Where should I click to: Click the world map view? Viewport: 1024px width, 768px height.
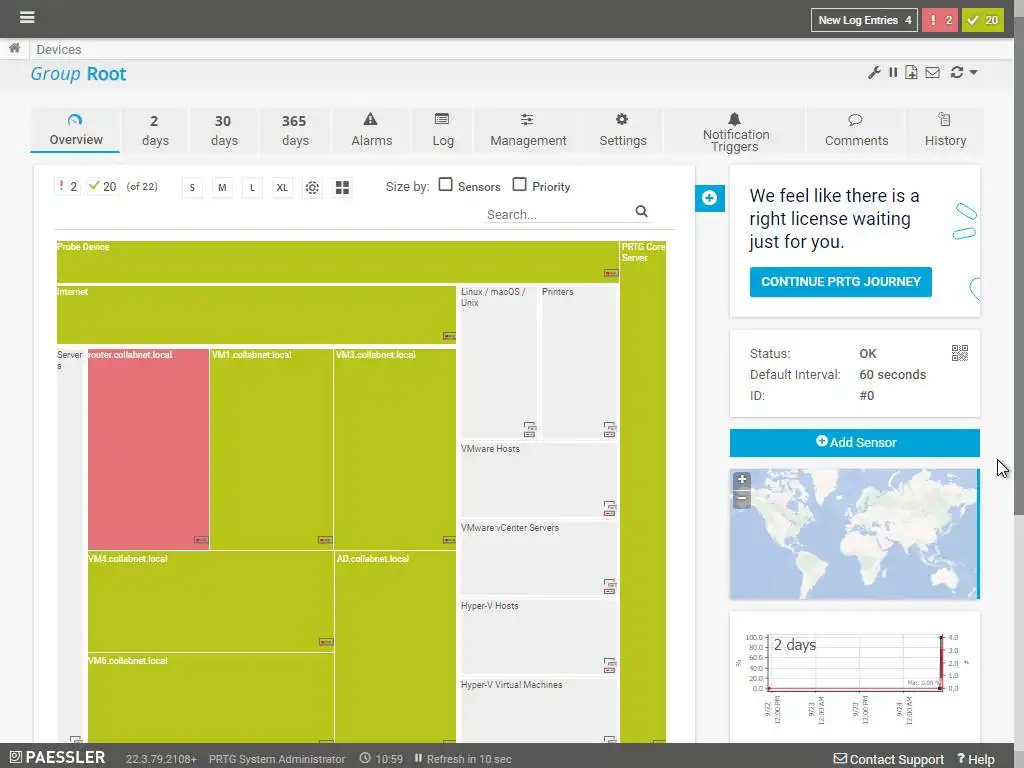pyautogui.click(x=855, y=534)
